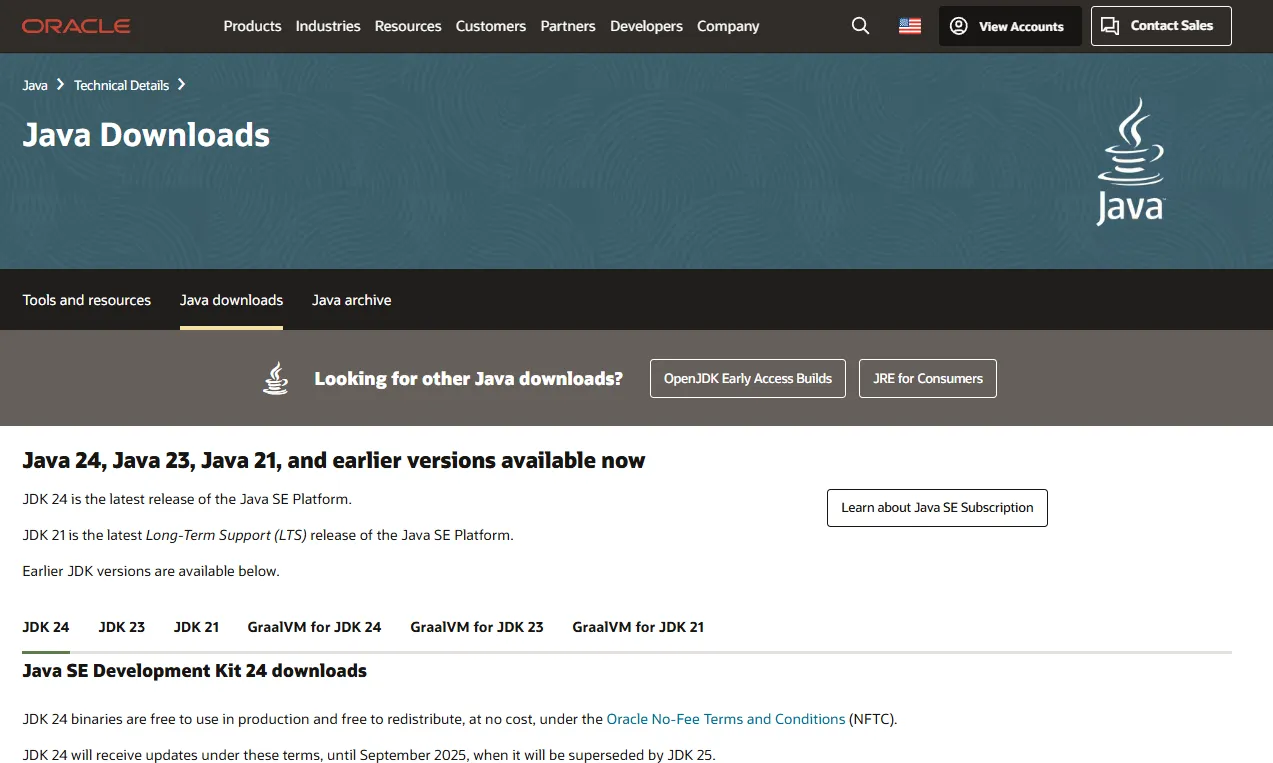Open the Industries menu
Image resolution: width=1273 pixels, height=763 pixels.
[328, 26]
